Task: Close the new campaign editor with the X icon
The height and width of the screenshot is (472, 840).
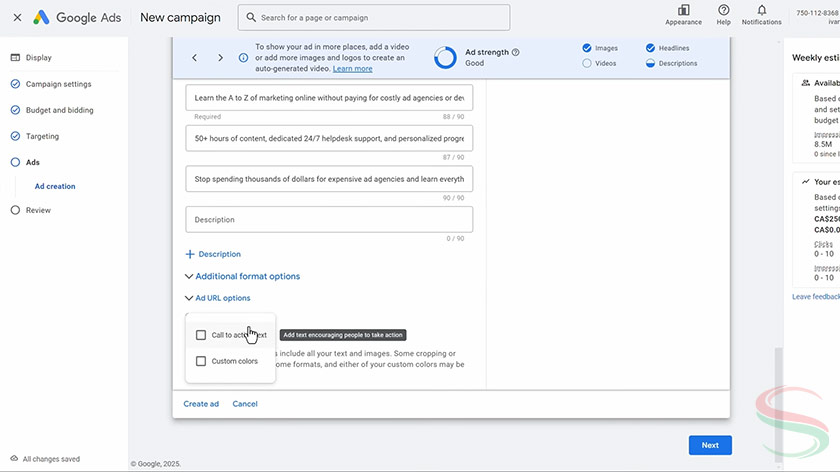Action: coord(17,18)
